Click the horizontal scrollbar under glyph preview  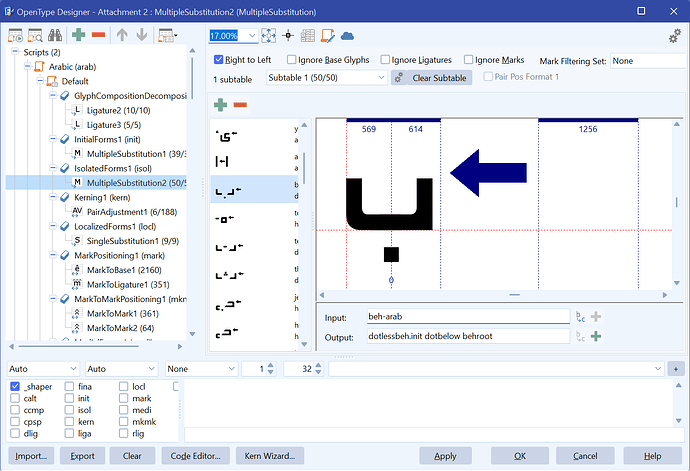(493, 295)
